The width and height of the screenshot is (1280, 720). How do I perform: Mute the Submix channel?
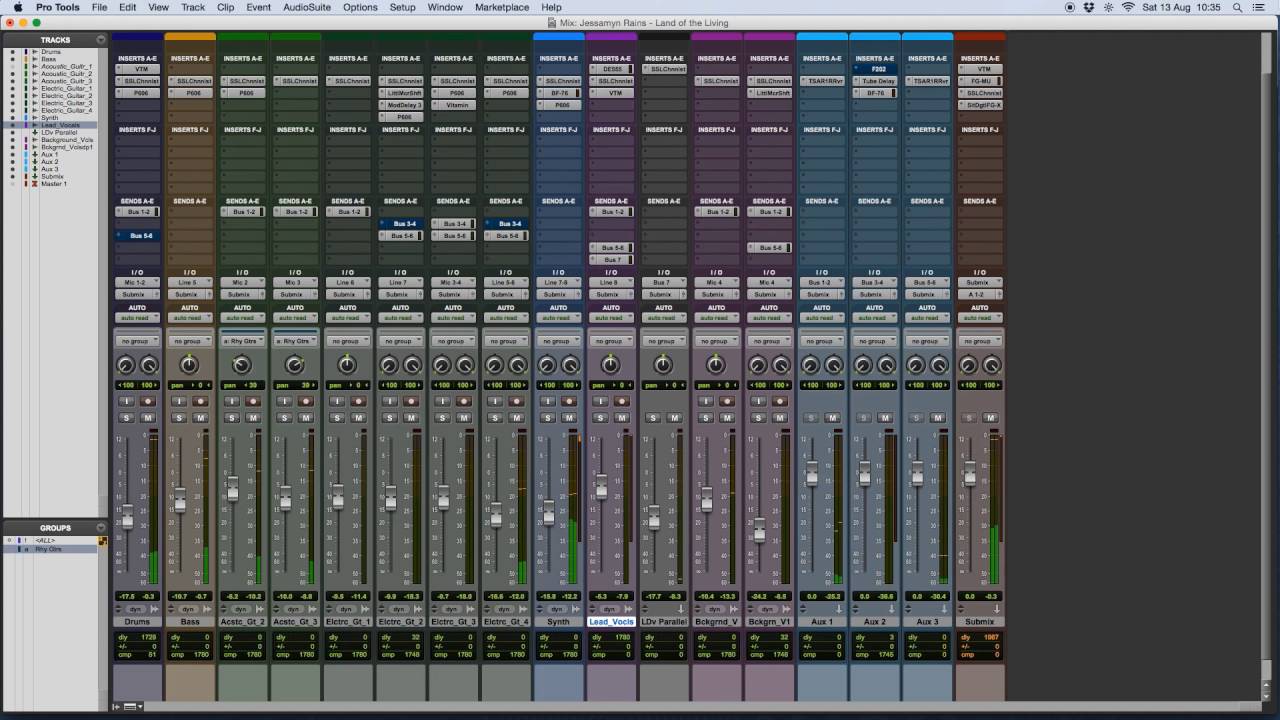[x=990, y=418]
